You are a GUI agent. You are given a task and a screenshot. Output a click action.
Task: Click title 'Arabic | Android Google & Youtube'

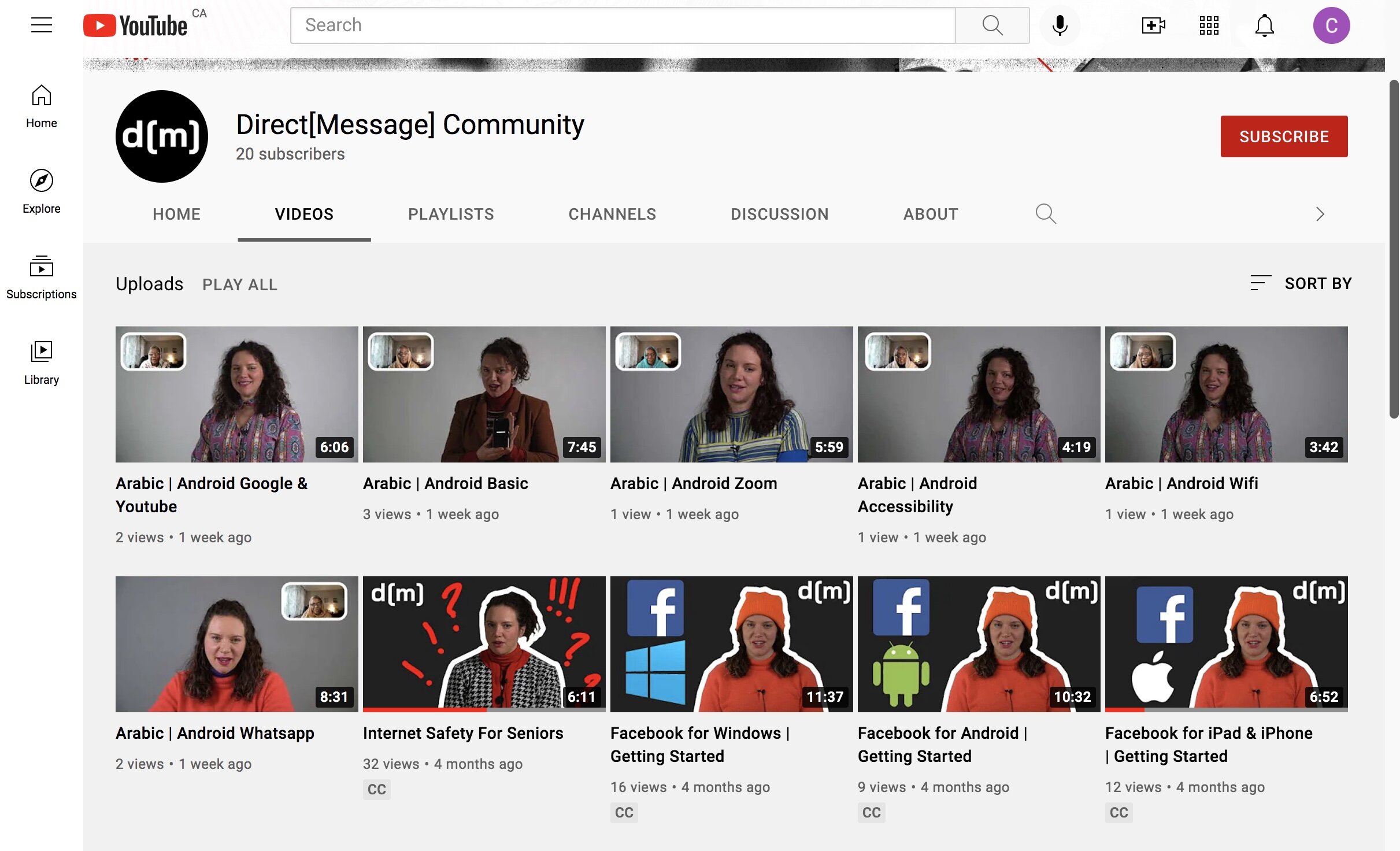(212, 495)
